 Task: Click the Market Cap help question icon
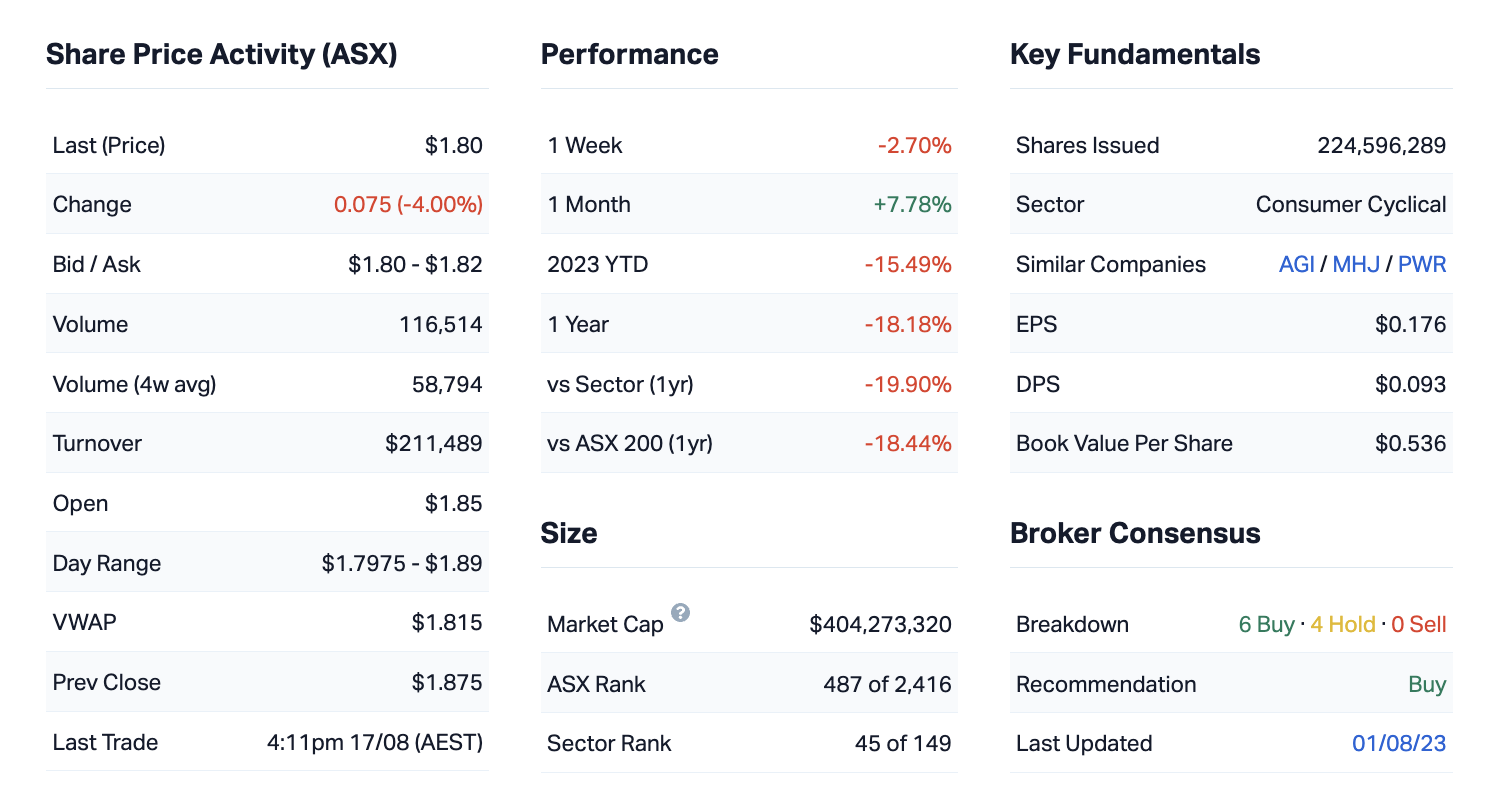pyautogui.click(x=680, y=613)
